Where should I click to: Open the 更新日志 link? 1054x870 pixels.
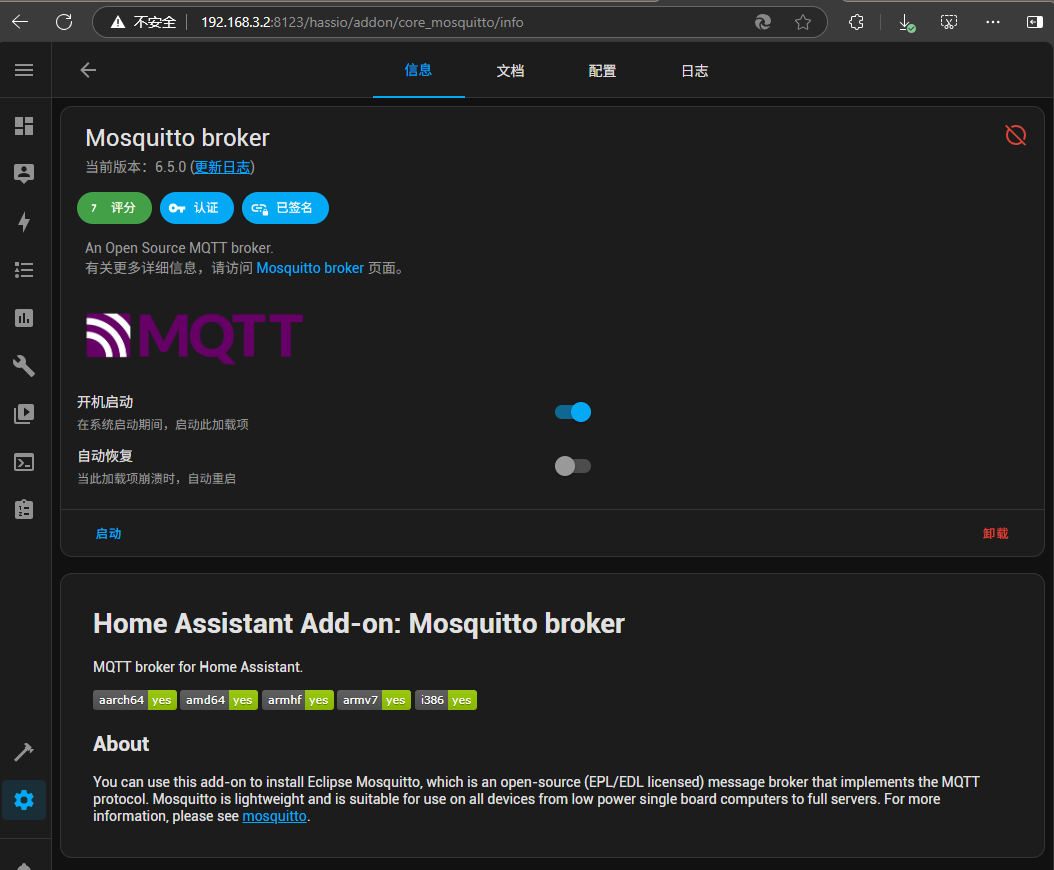pyautogui.click(x=222, y=167)
